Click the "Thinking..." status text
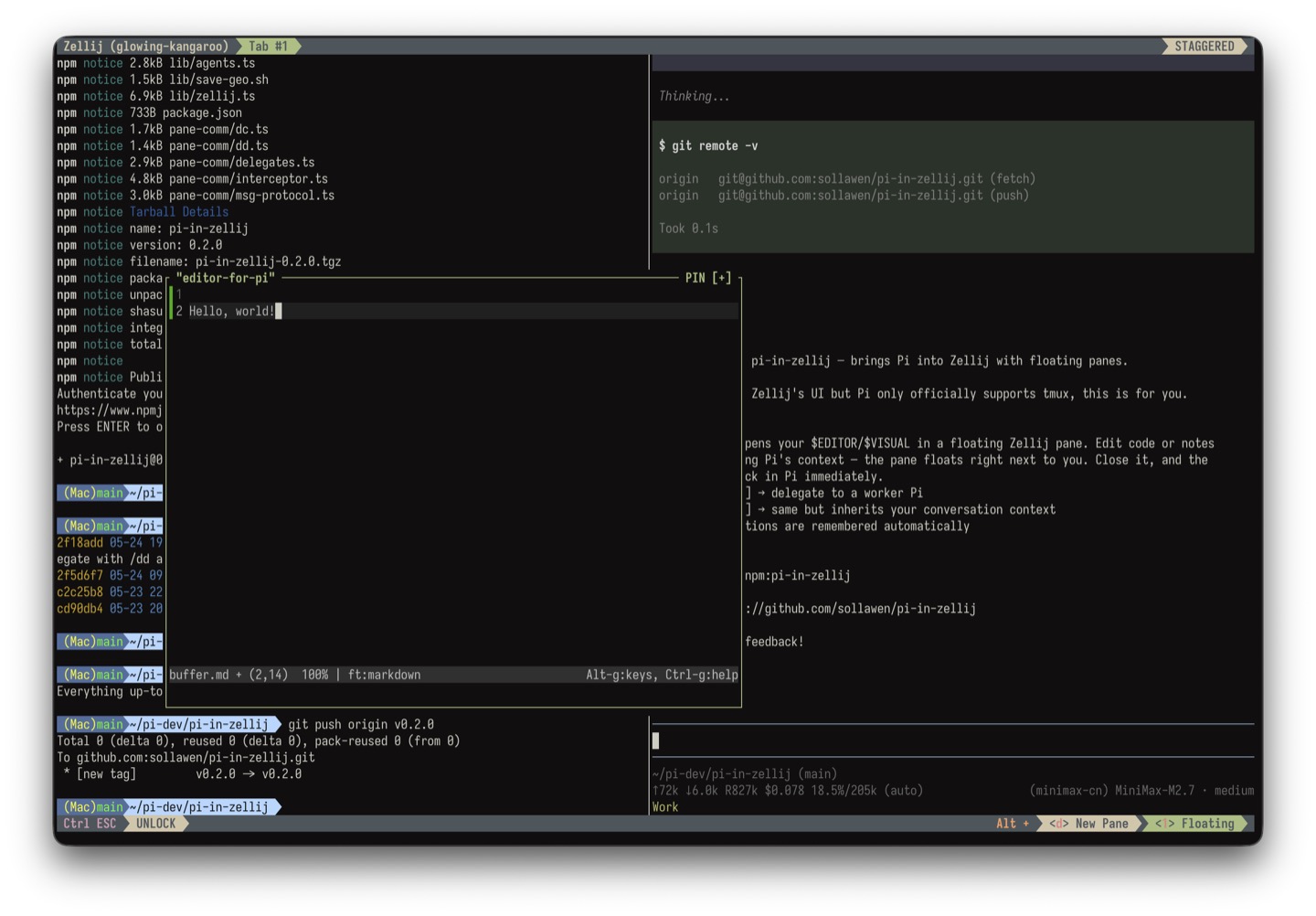Screen dimensions: 1316x916 (694, 96)
